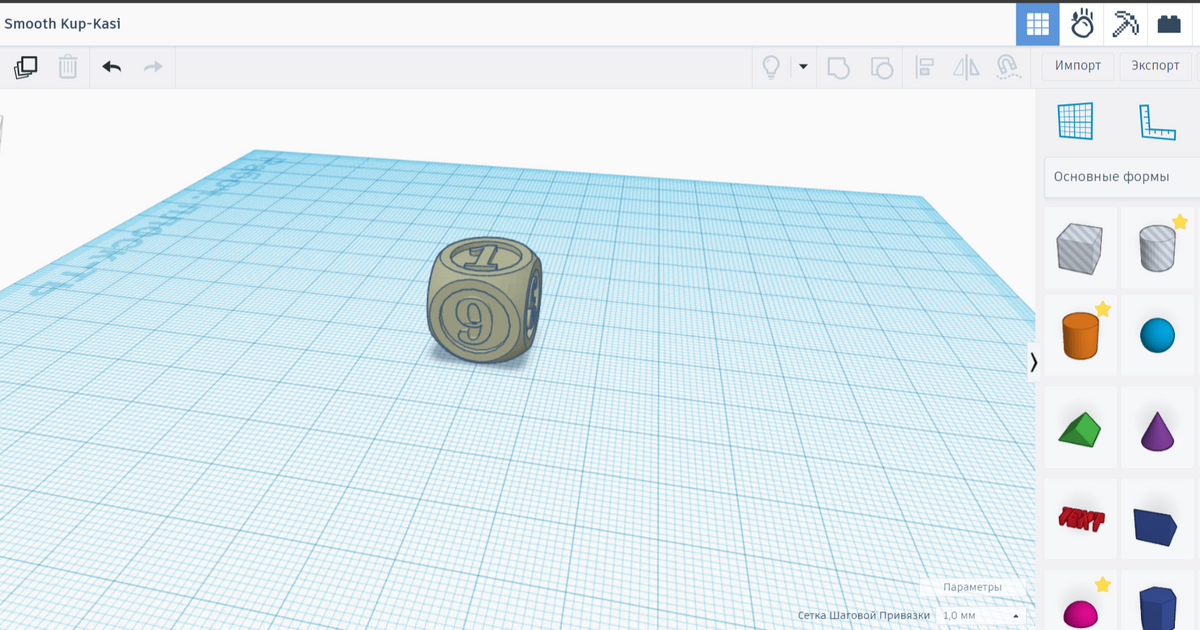Viewport: 1200px width, 630px height.
Task: Select the Ruler tool
Action: [1157, 121]
